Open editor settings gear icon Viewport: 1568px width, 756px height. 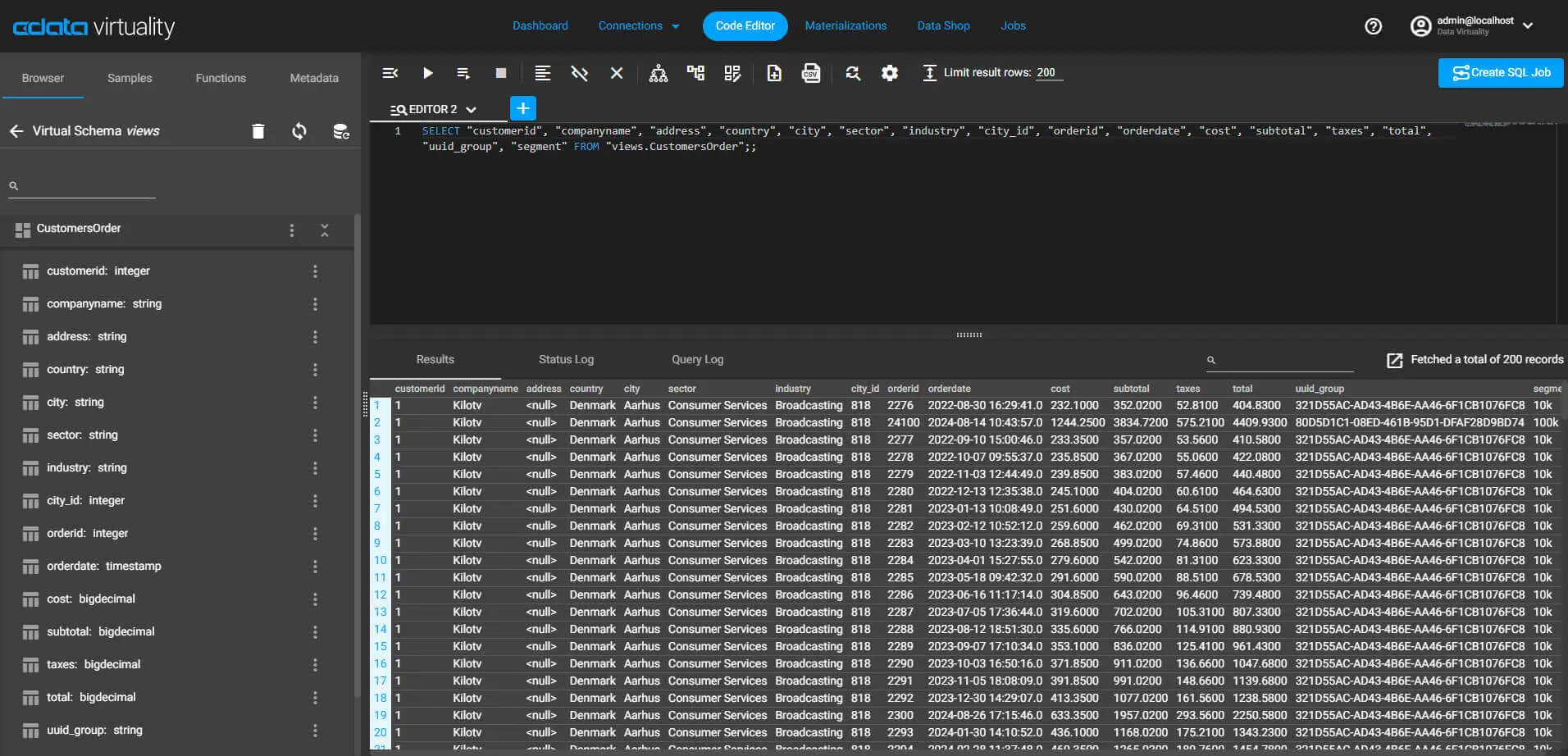889,73
